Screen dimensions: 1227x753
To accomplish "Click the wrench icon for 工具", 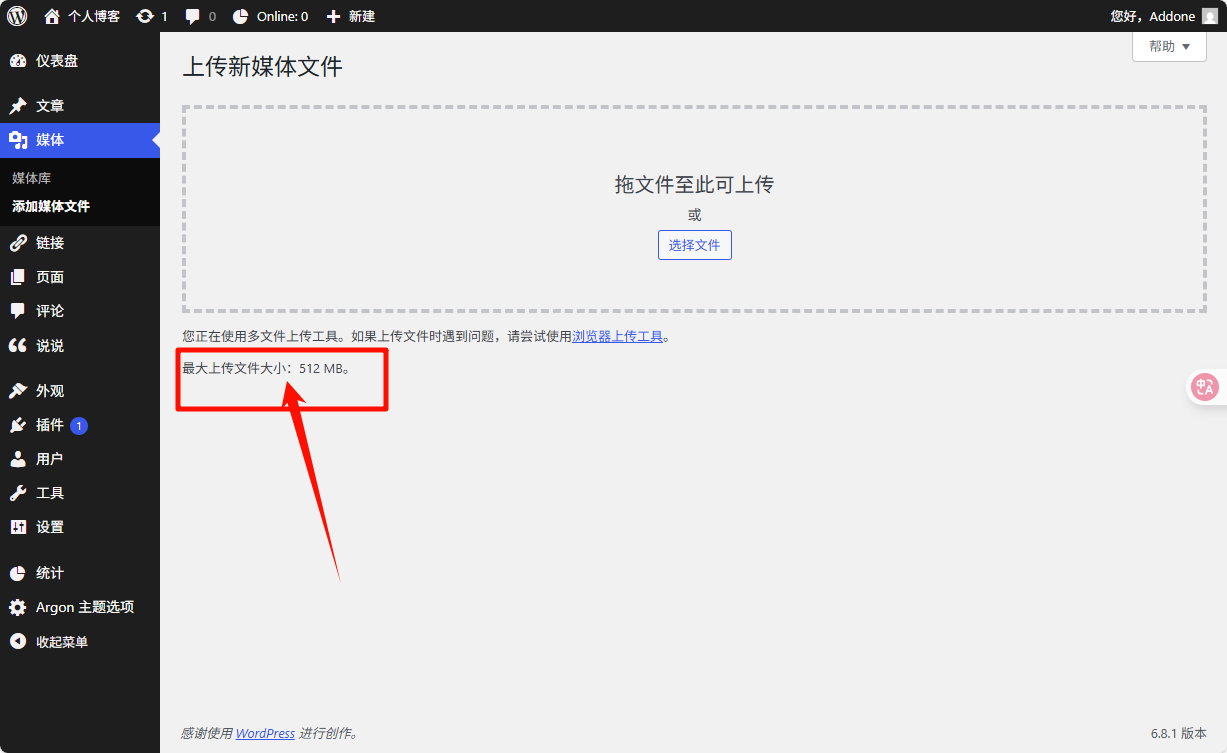I will 18,493.
